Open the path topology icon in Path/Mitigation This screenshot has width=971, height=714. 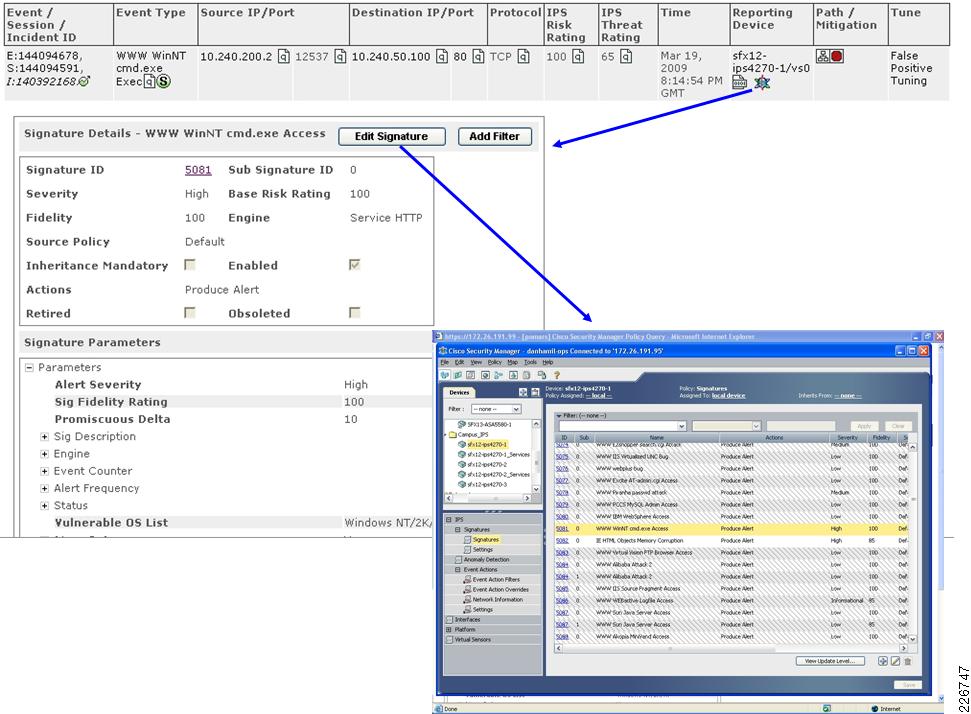[822, 56]
